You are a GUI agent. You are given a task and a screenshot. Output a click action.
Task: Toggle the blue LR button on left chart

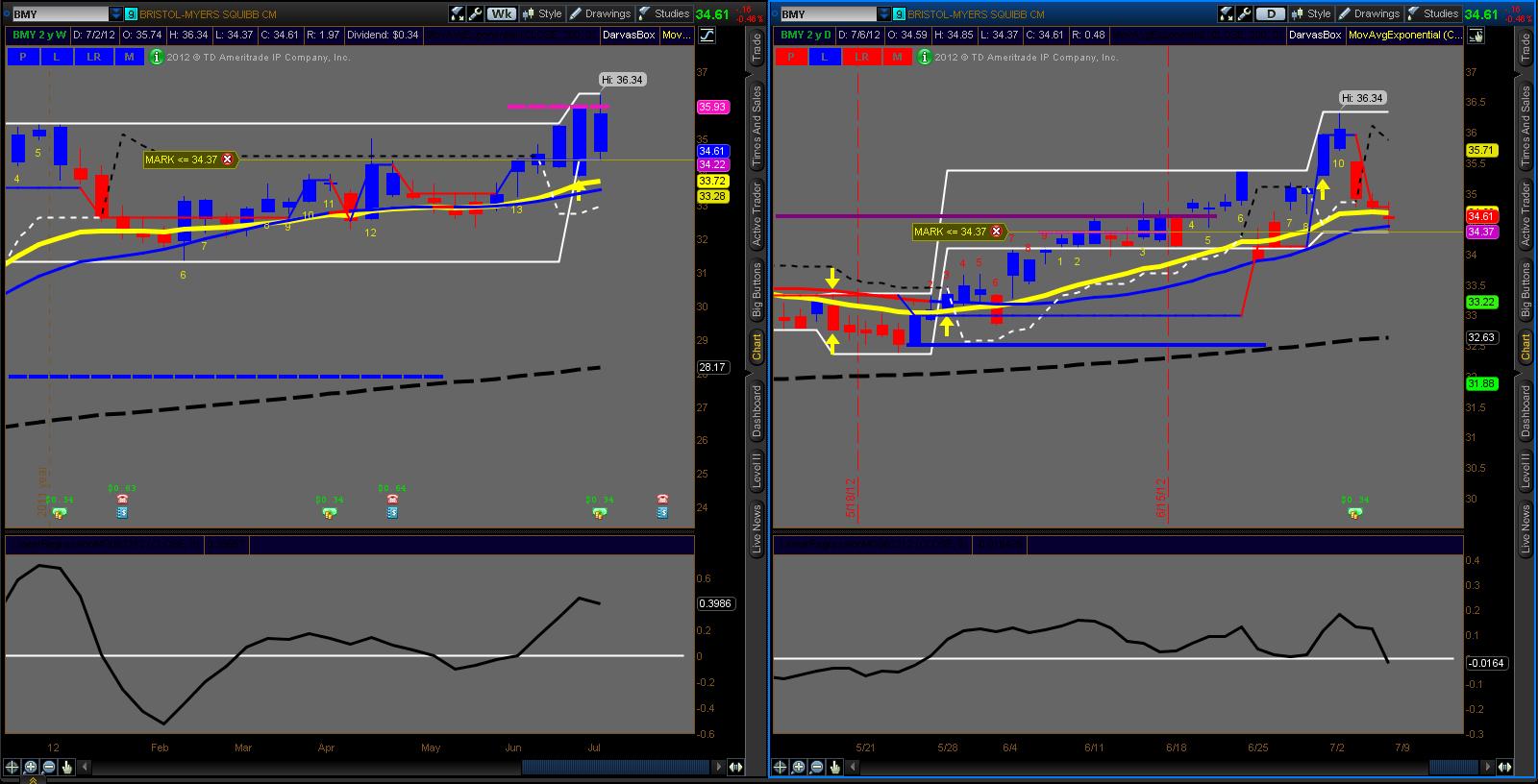tap(93, 57)
